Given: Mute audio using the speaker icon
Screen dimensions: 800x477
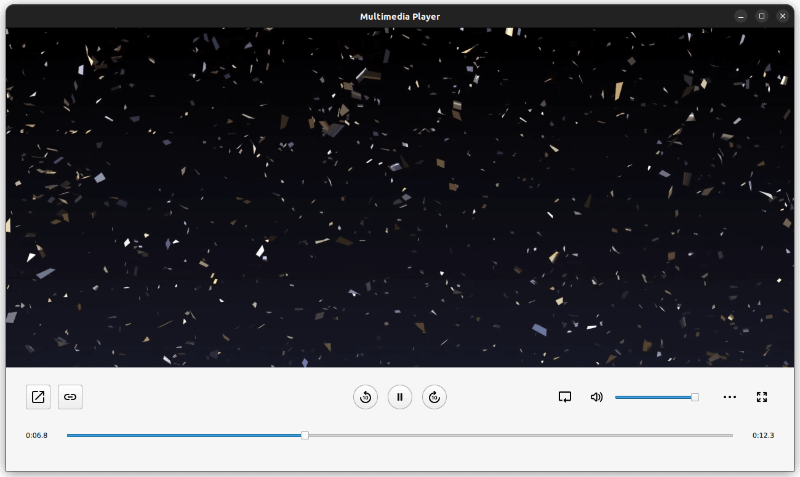Looking at the screenshot, I should coord(597,397).
